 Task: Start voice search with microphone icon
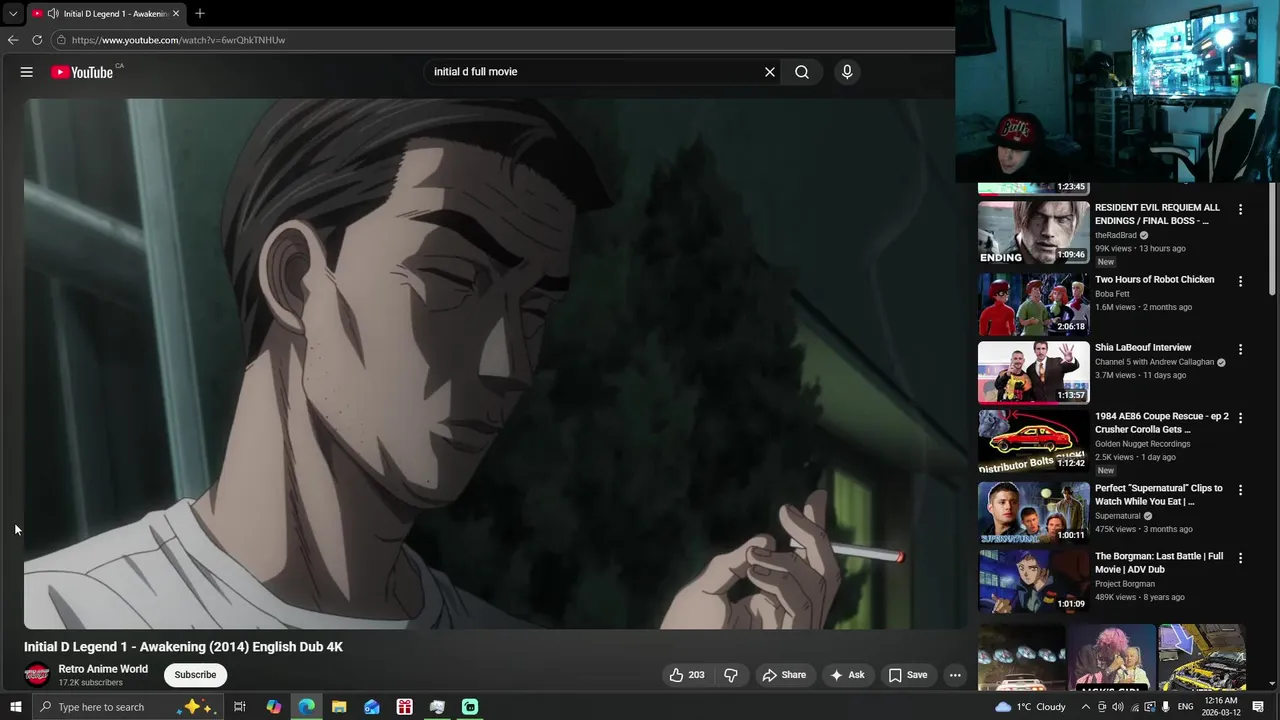(847, 72)
